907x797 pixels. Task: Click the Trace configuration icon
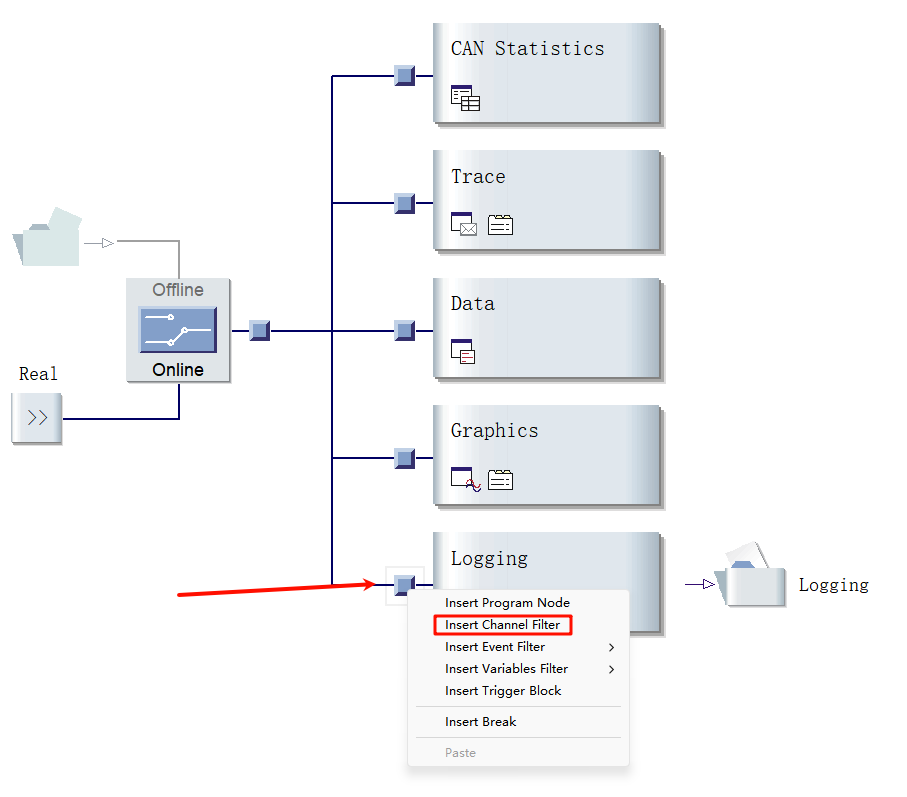(500, 225)
